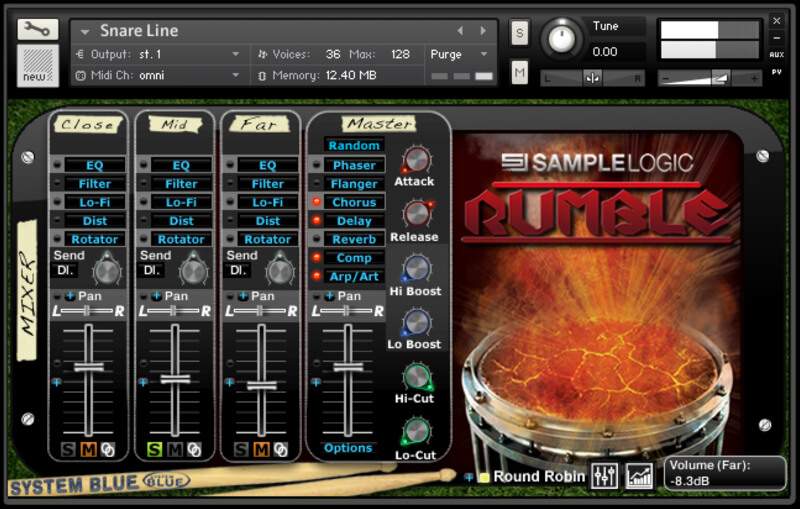Open Close channel DI. send selector
The width and height of the screenshot is (800, 509).
click(65, 270)
